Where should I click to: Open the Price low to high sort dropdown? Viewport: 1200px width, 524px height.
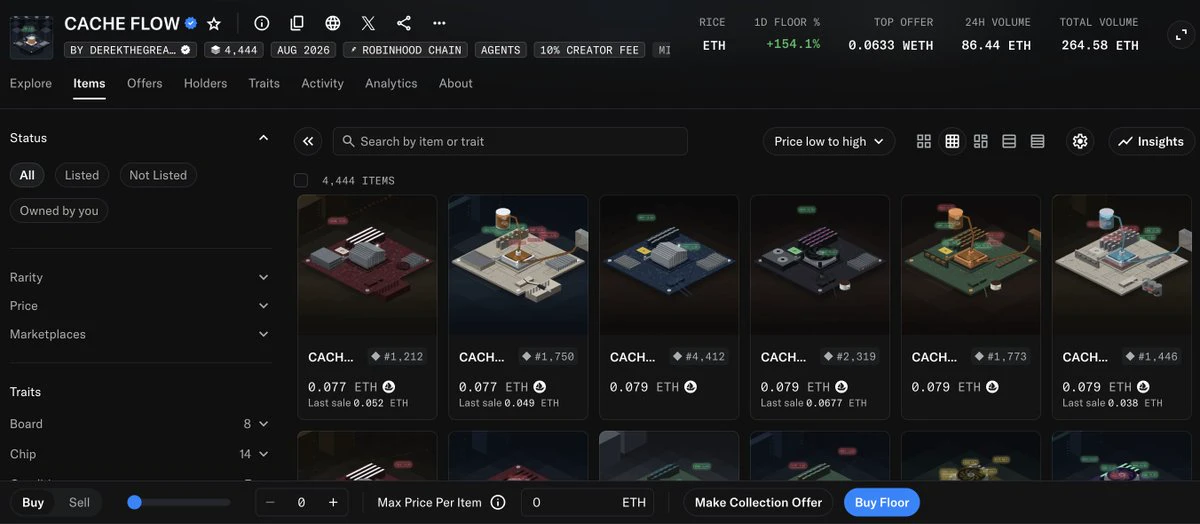(x=829, y=141)
